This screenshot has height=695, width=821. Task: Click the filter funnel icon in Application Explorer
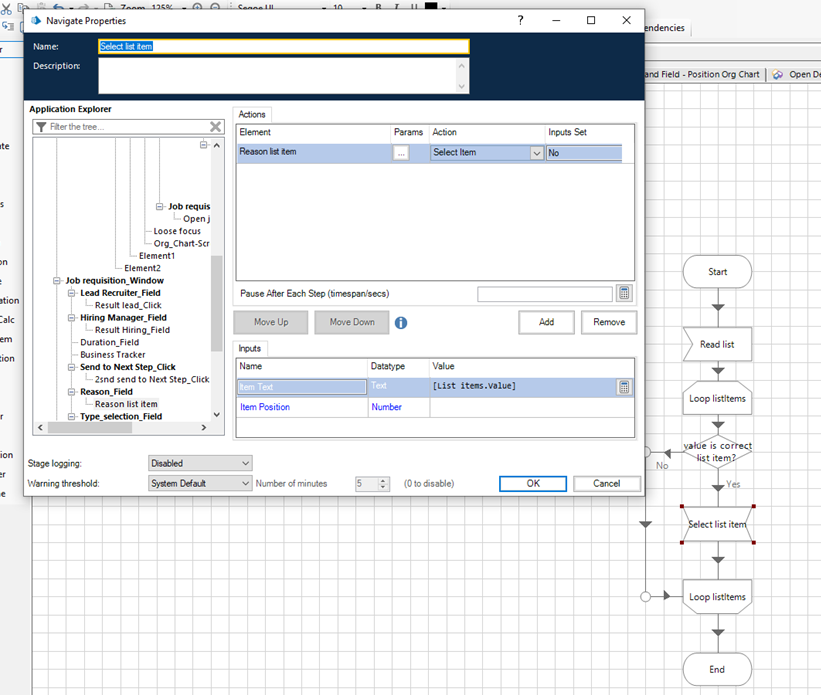40,127
